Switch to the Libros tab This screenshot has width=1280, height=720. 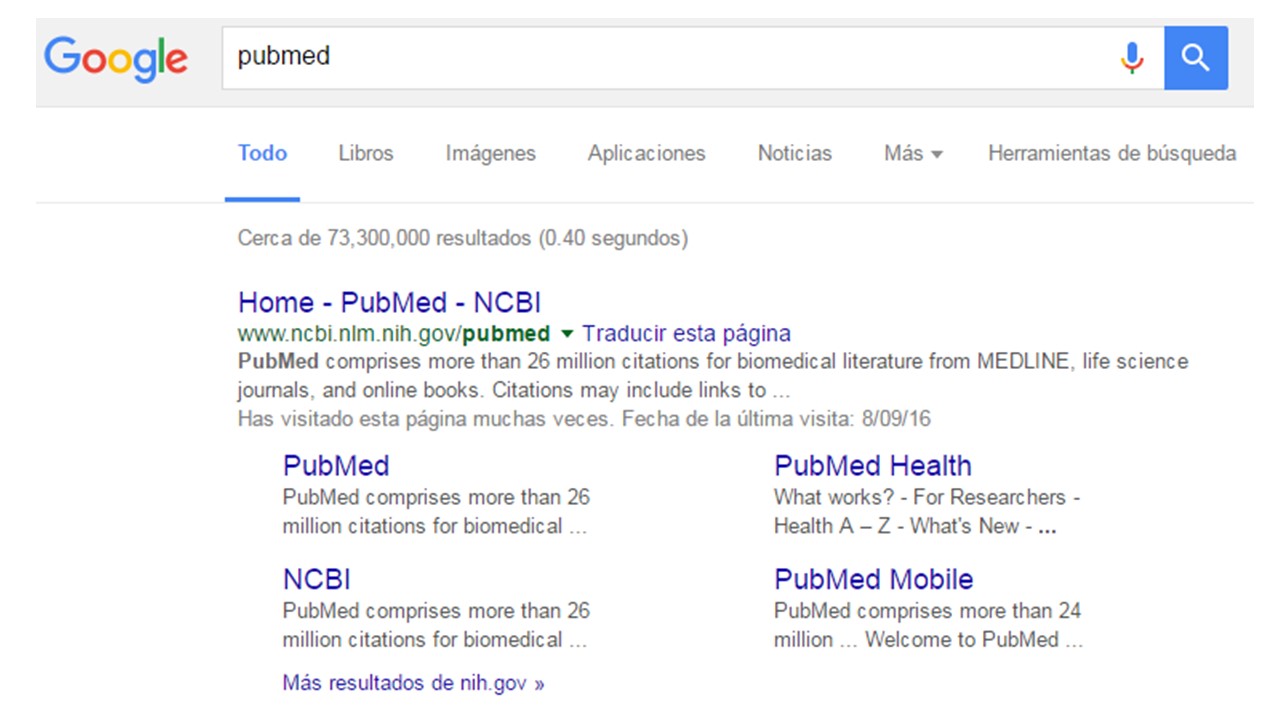coord(366,153)
